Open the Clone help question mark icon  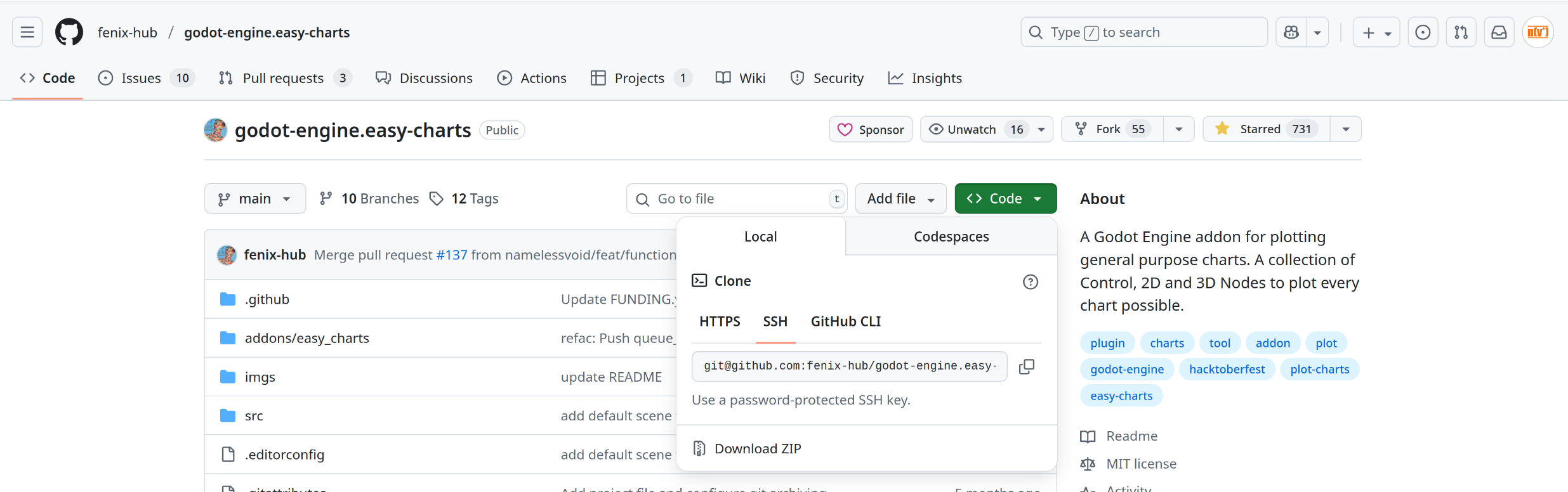coord(1030,282)
